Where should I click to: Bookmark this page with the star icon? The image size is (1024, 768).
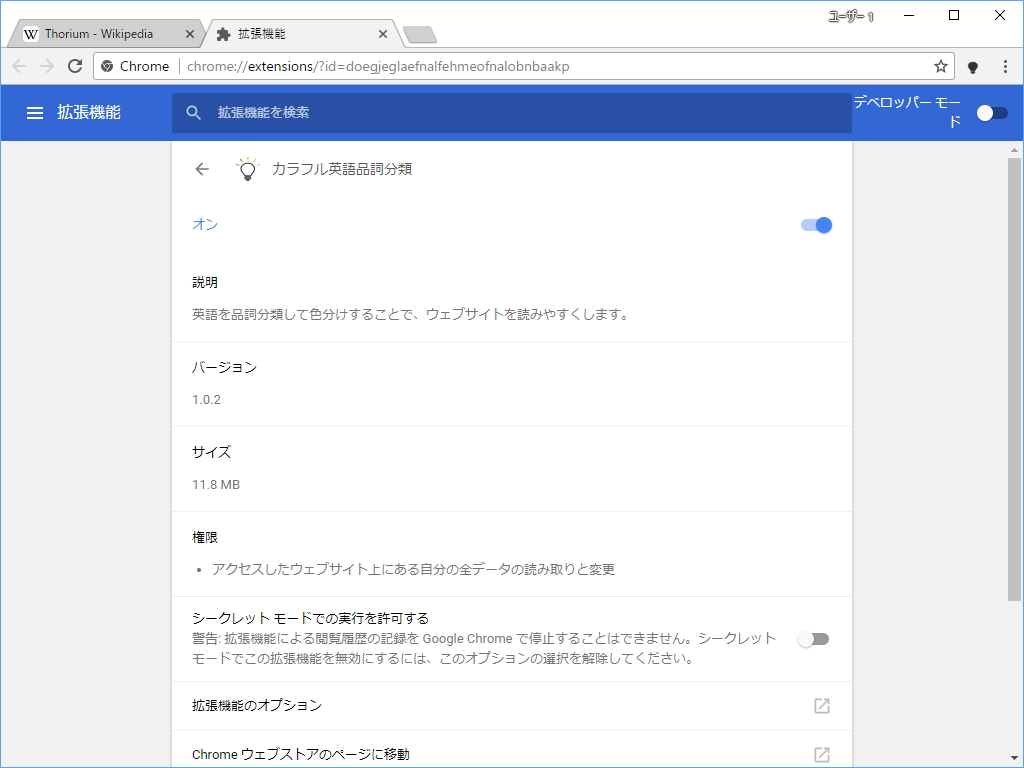point(940,66)
